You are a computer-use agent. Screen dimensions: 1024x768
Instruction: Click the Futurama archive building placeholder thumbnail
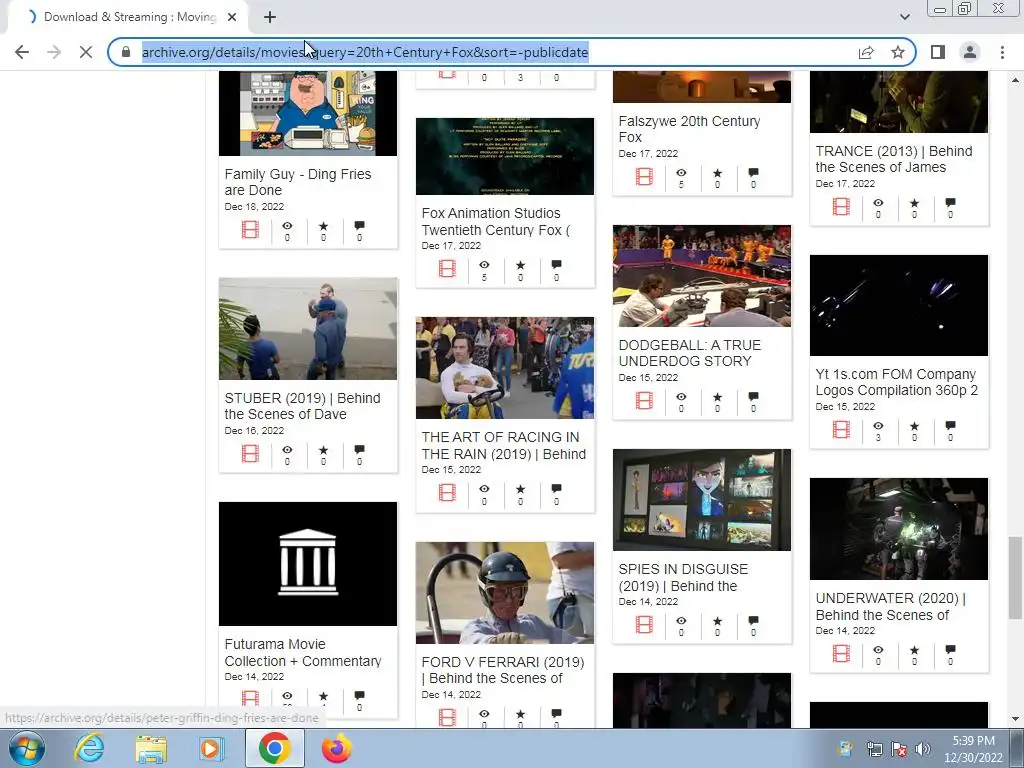click(x=308, y=564)
